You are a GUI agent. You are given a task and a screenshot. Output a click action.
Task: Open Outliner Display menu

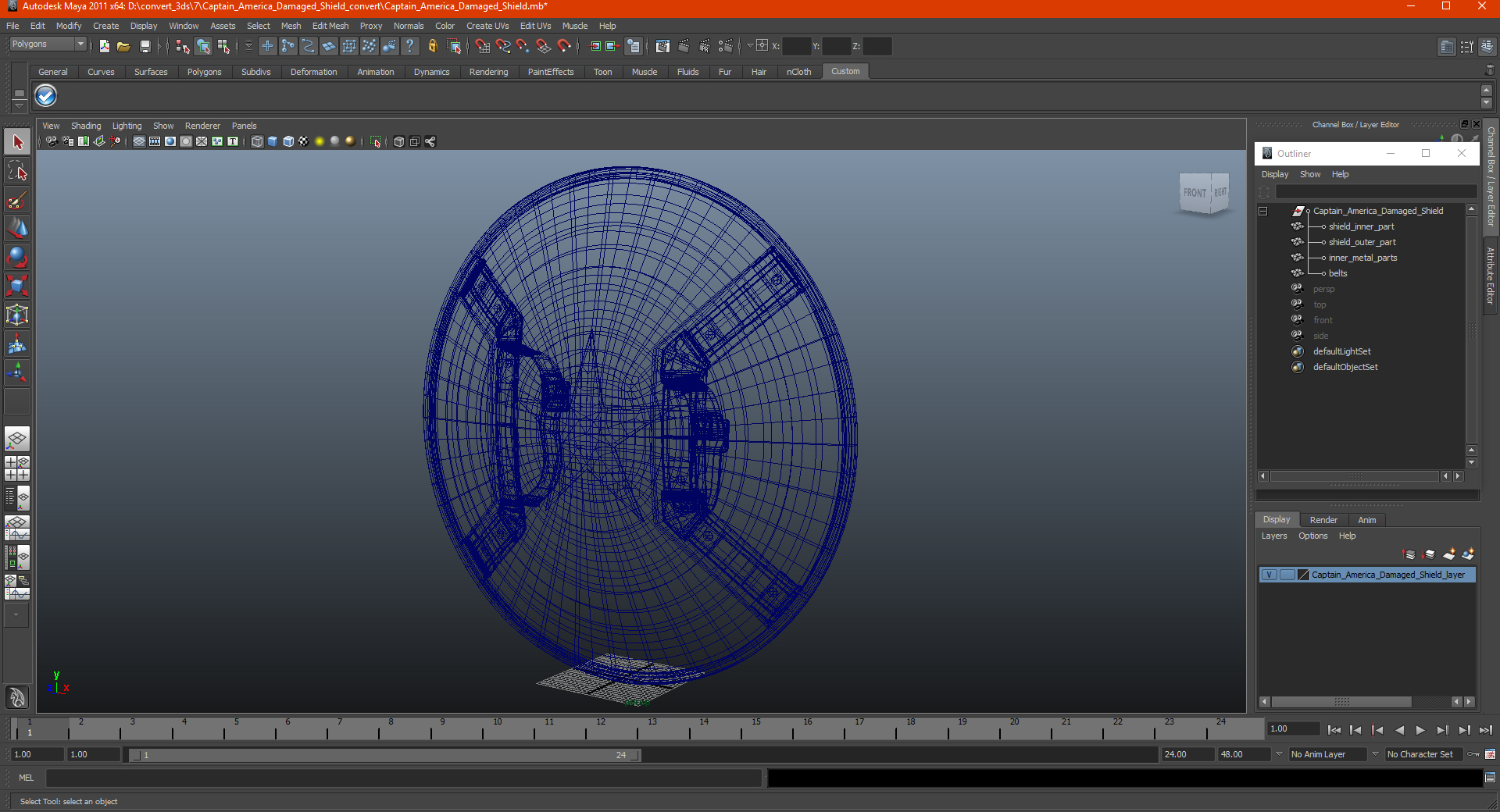coord(1274,174)
